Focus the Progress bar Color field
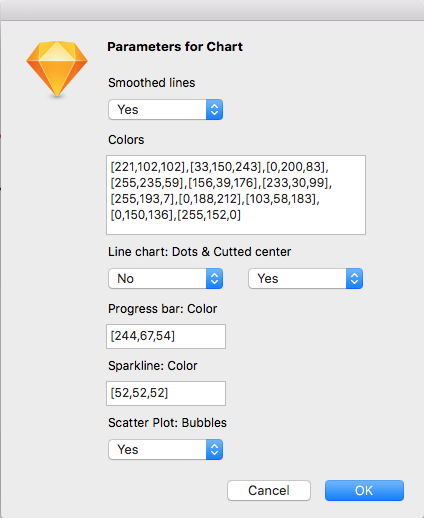This screenshot has height=518, width=424. coord(166,336)
